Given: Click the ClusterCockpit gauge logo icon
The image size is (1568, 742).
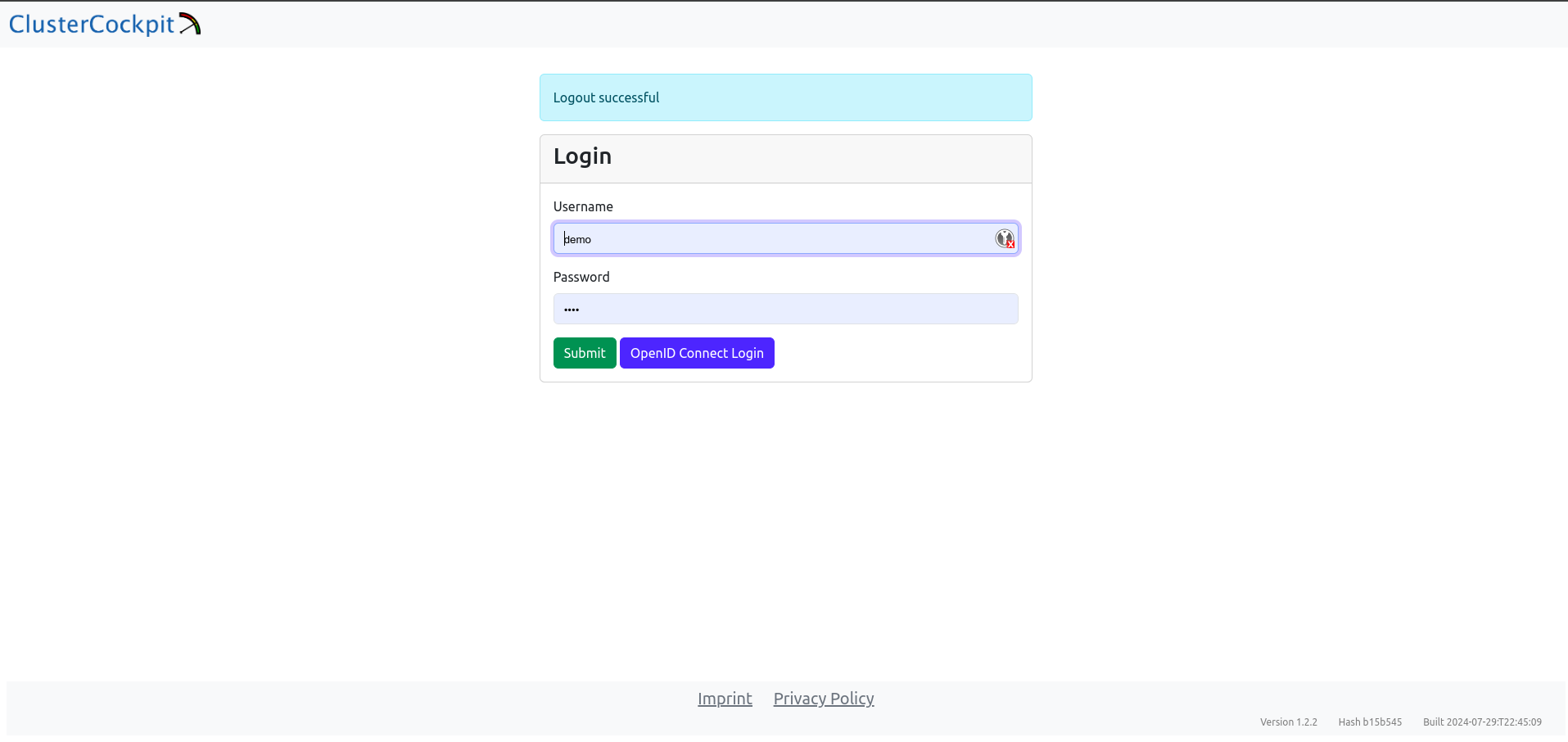Looking at the screenshot, I should pyautogui.click(x=190, y=24).
